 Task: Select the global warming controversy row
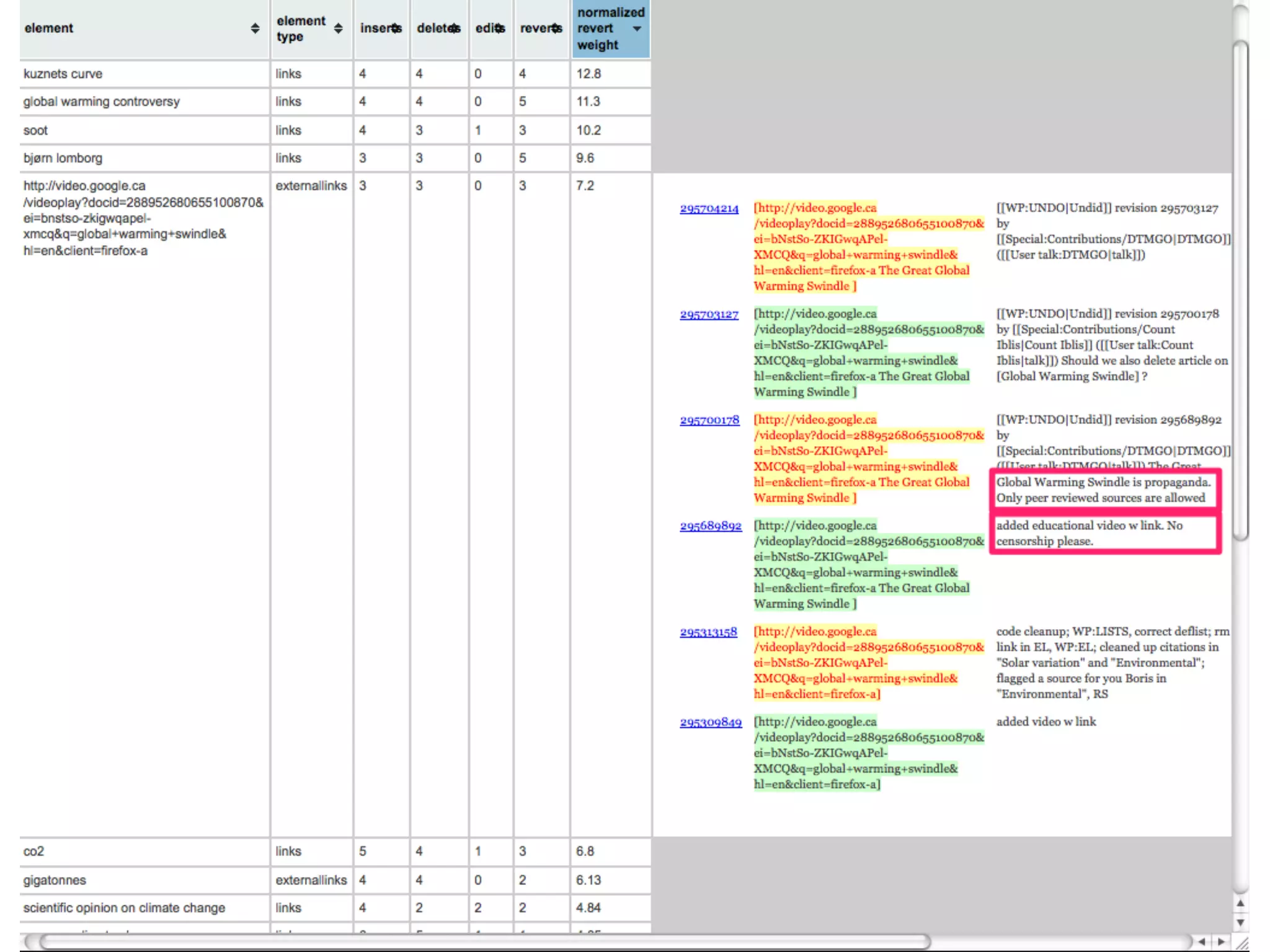(101, 102)
